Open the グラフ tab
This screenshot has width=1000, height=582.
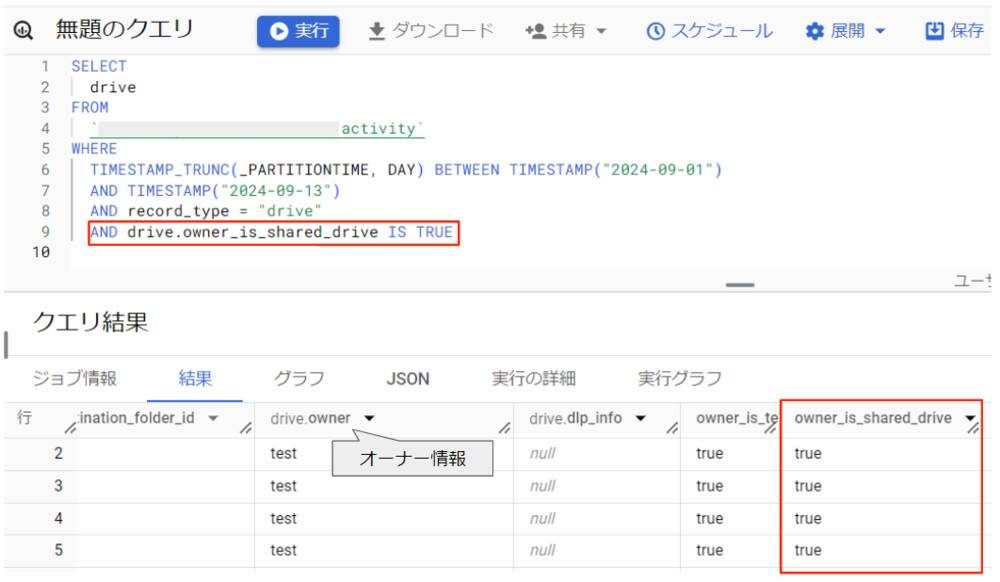pos(299,379)
